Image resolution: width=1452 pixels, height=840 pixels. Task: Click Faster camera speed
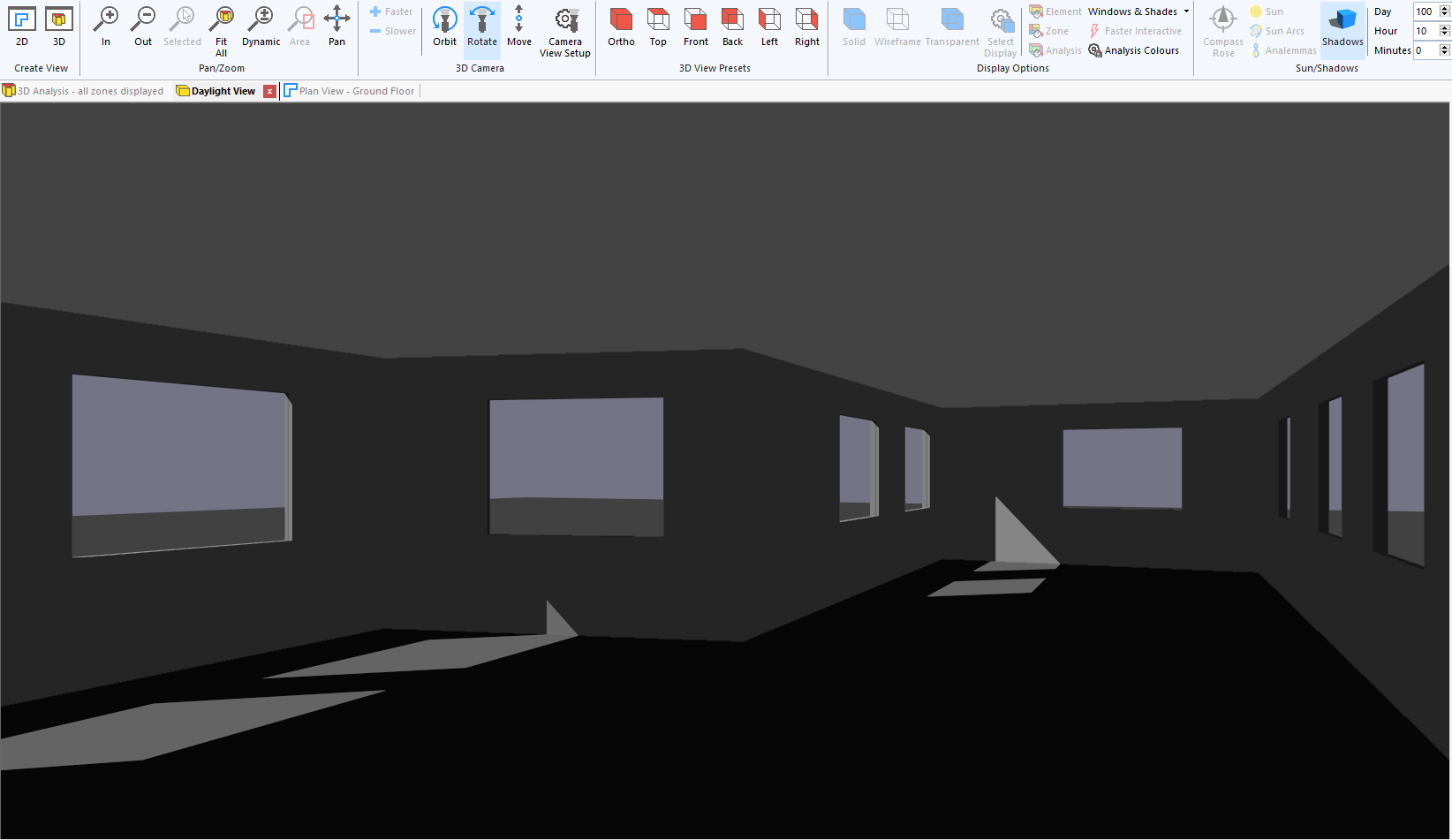391,11
